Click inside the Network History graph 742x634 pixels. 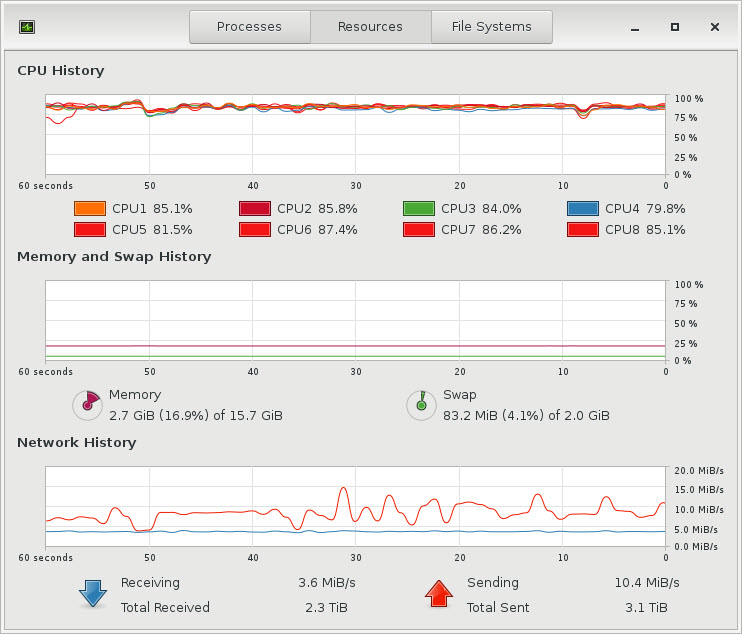355,507
